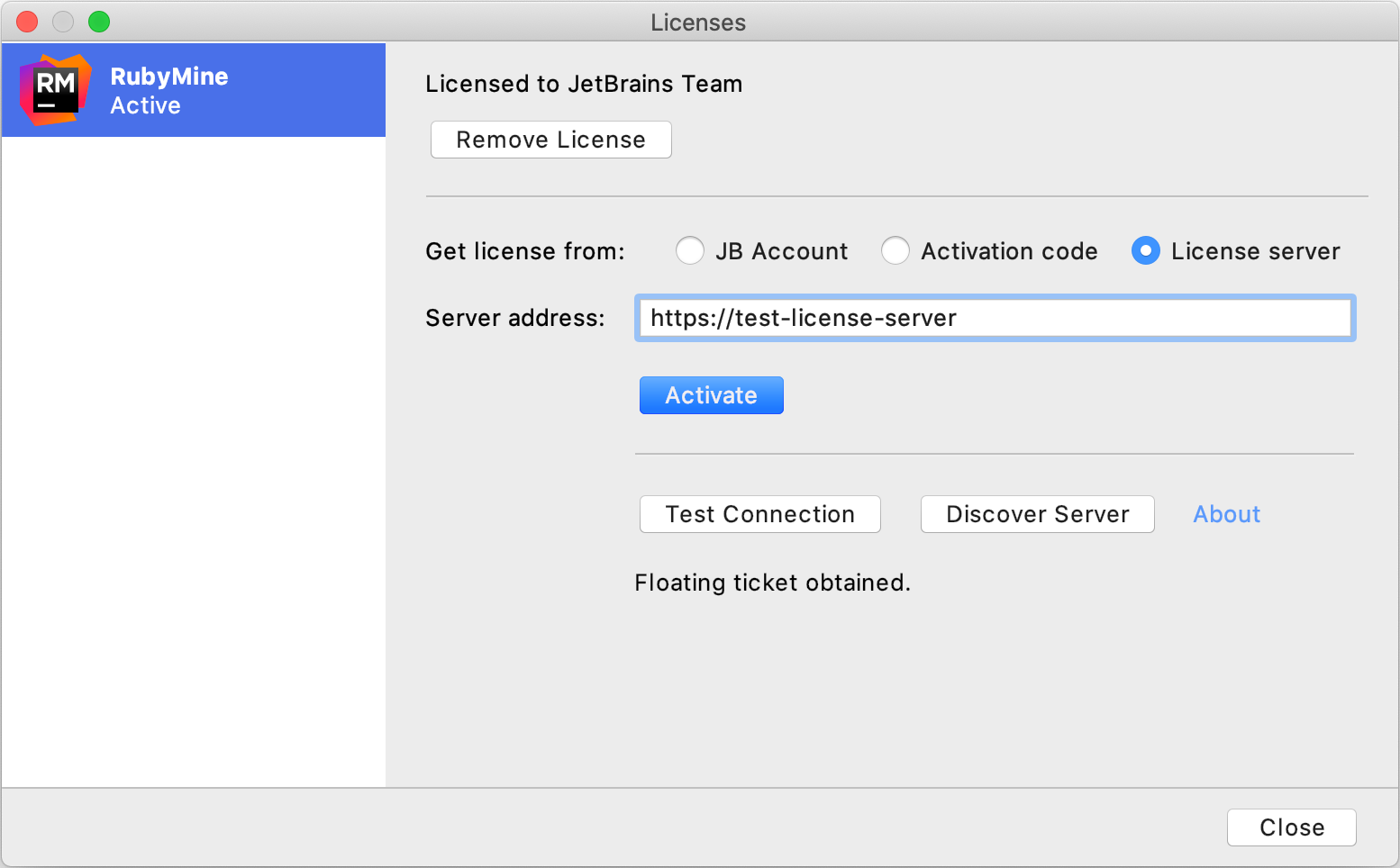1400x868 pixels.
Task: Click the blue Activate button
Action: click(x=712, y=395)
